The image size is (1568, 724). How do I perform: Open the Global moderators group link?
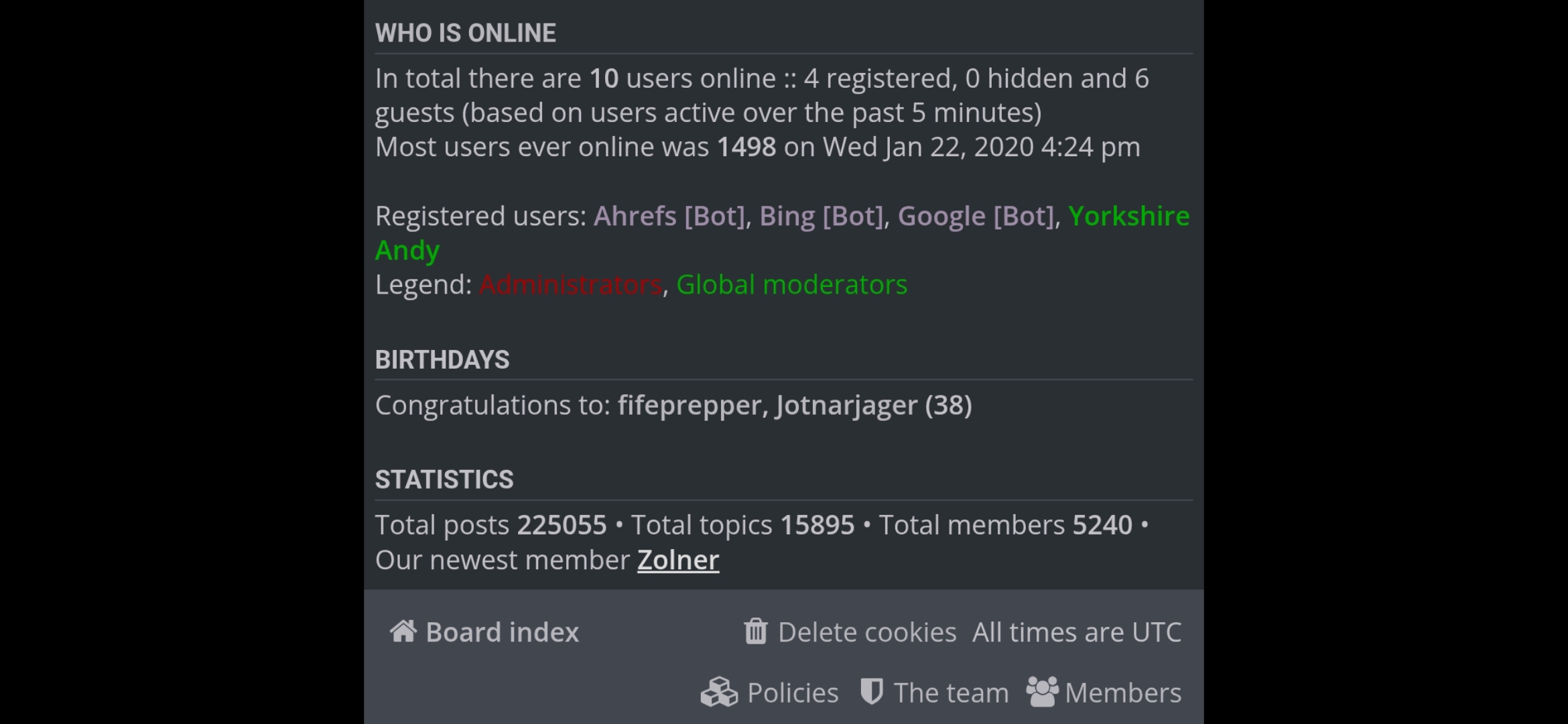[x=791, y=285]
